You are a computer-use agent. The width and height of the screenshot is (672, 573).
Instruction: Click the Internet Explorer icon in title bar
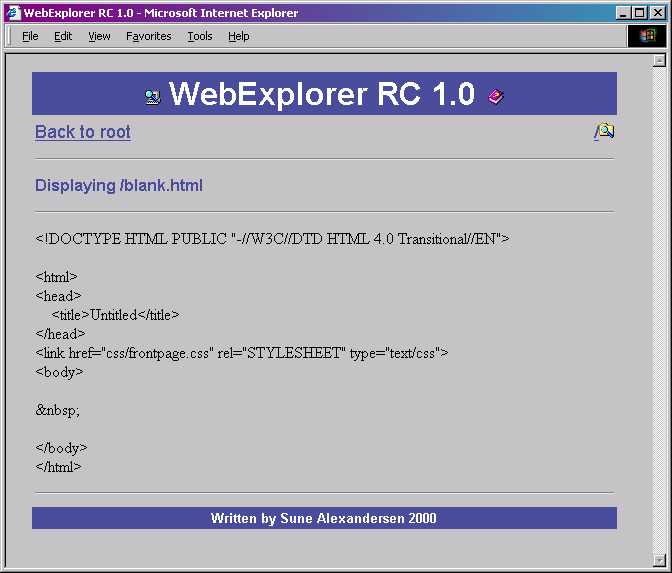coord(13,13)
